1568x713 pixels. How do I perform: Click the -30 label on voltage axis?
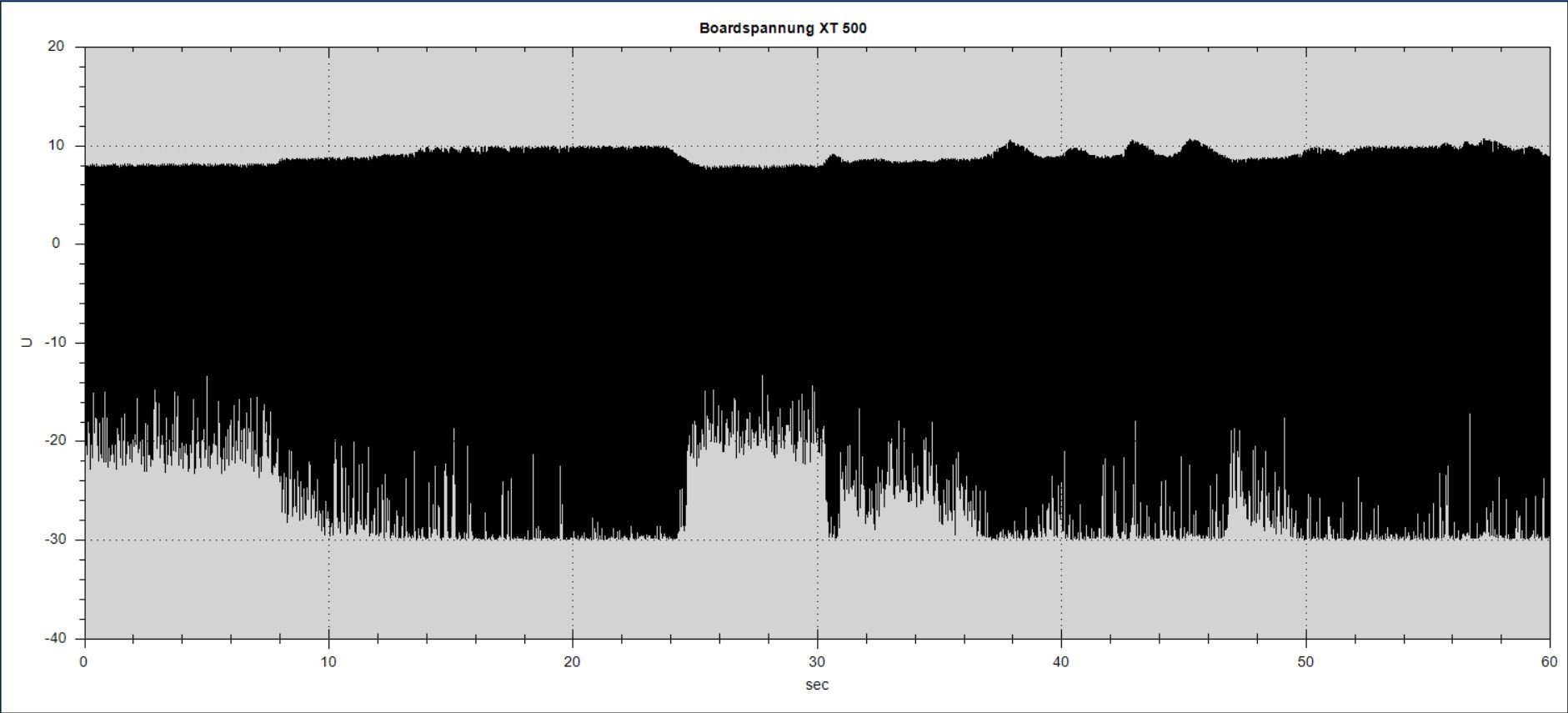[53, 540]
